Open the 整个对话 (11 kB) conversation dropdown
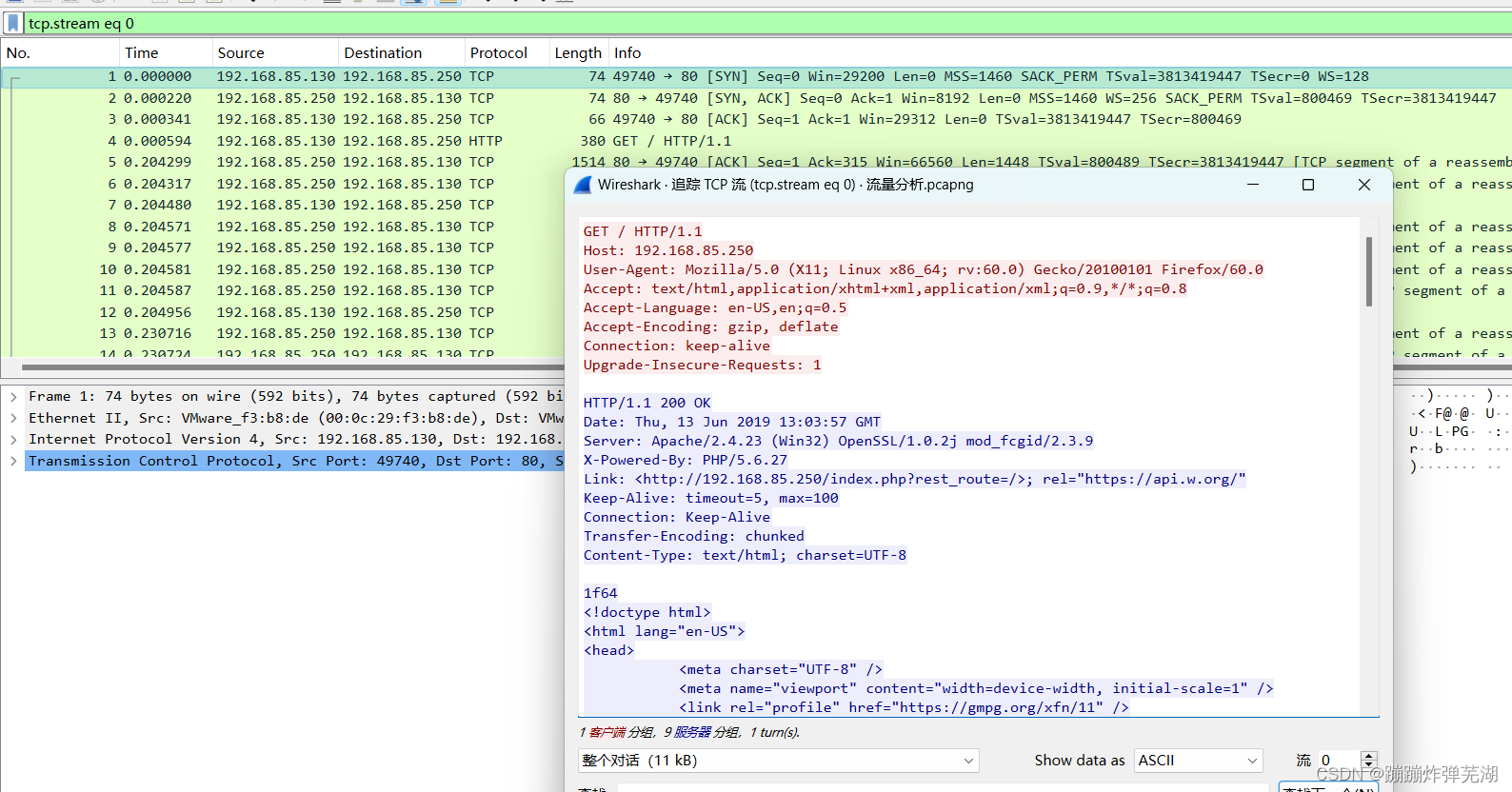 (x=778, y=761)
